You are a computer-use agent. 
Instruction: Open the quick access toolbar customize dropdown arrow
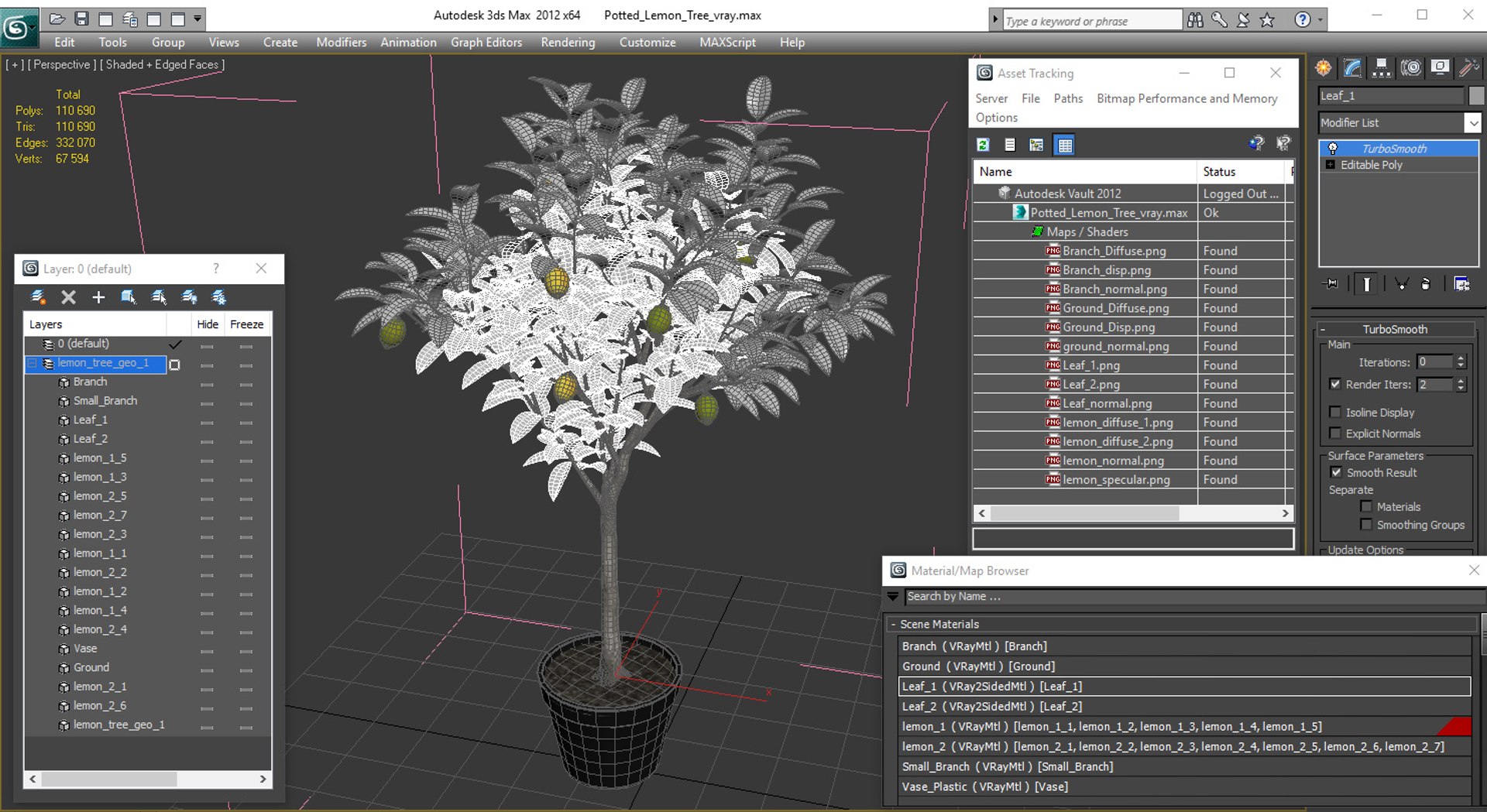tap(198, 18)
